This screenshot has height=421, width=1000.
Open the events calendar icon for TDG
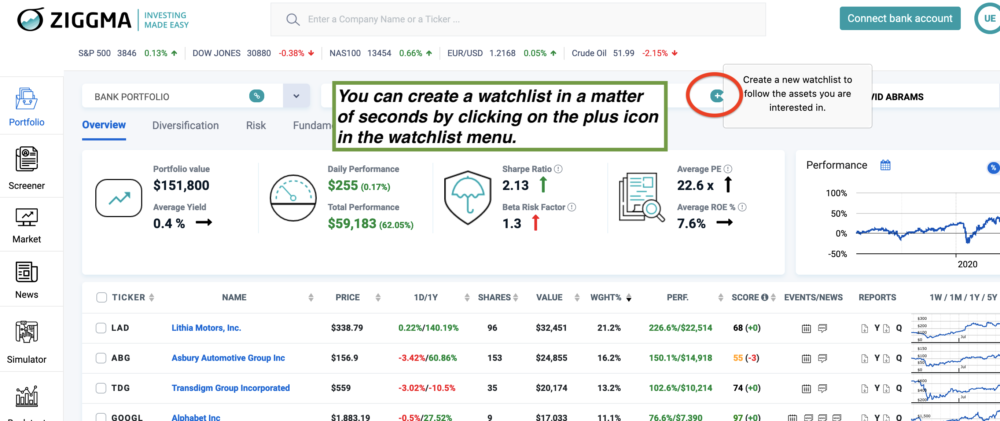[x=806, y=388]
